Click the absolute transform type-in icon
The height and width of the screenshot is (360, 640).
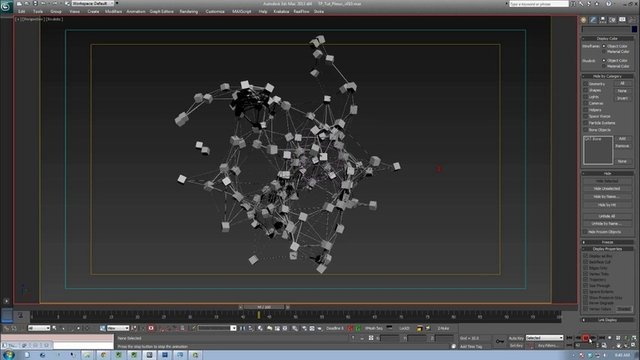click(371, 338)
